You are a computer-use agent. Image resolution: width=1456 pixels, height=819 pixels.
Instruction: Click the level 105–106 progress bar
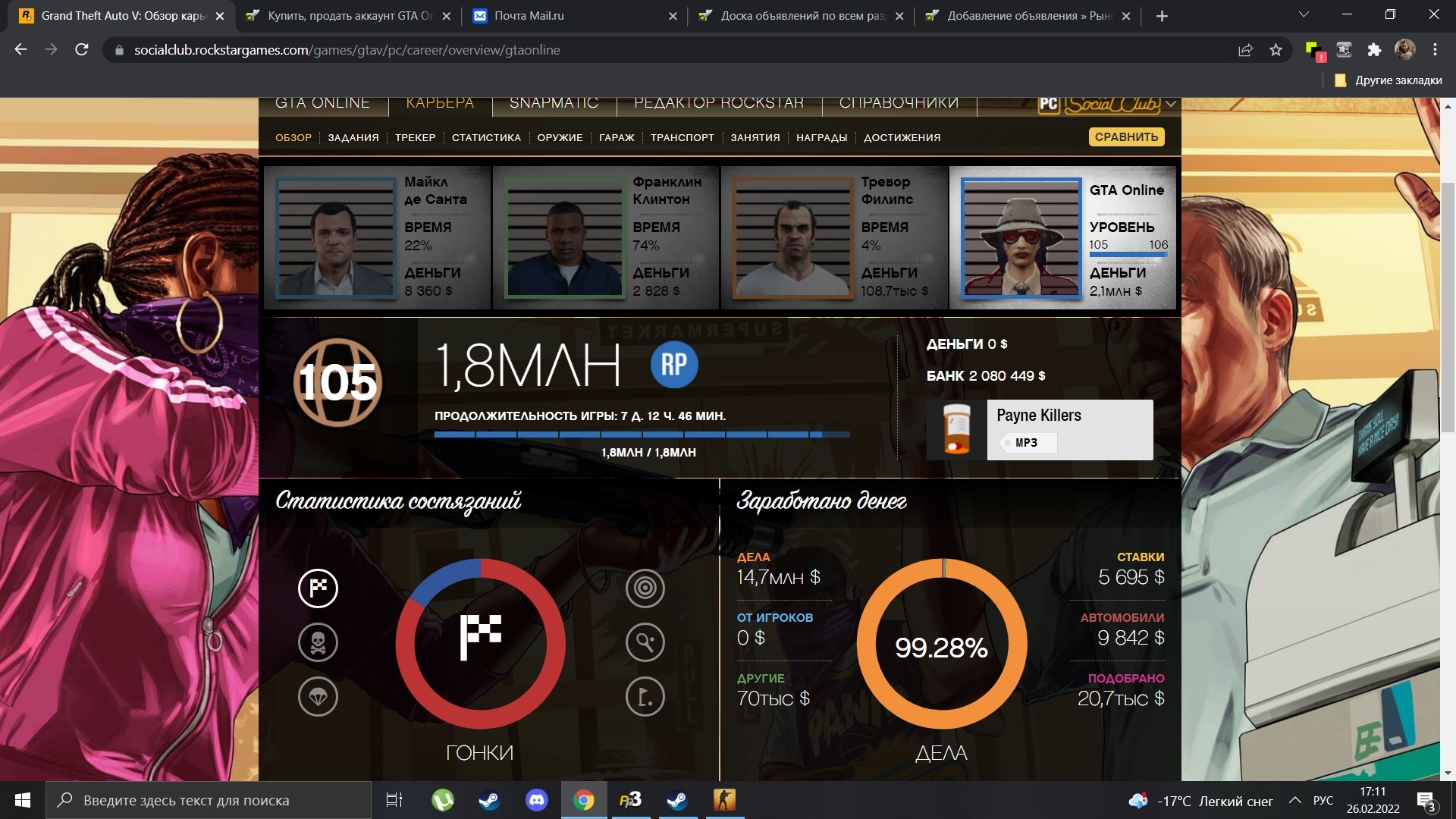click(x=1128, y=256)
